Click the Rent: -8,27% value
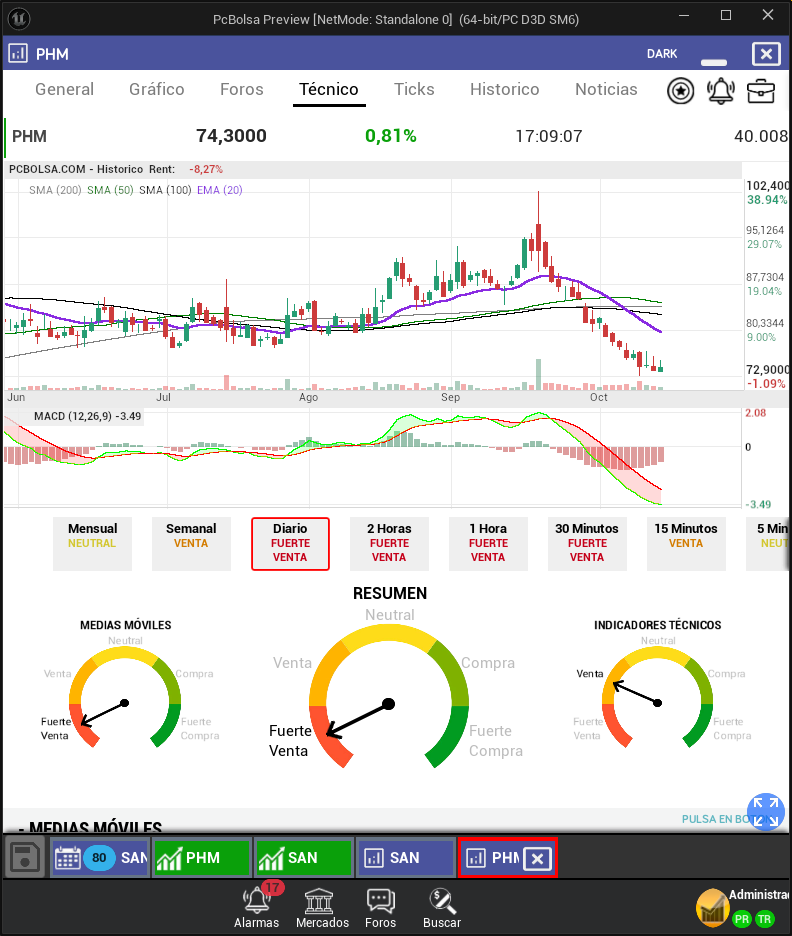Image resolution: width=792 pixels, height=936 pixels. pos(206,170)
